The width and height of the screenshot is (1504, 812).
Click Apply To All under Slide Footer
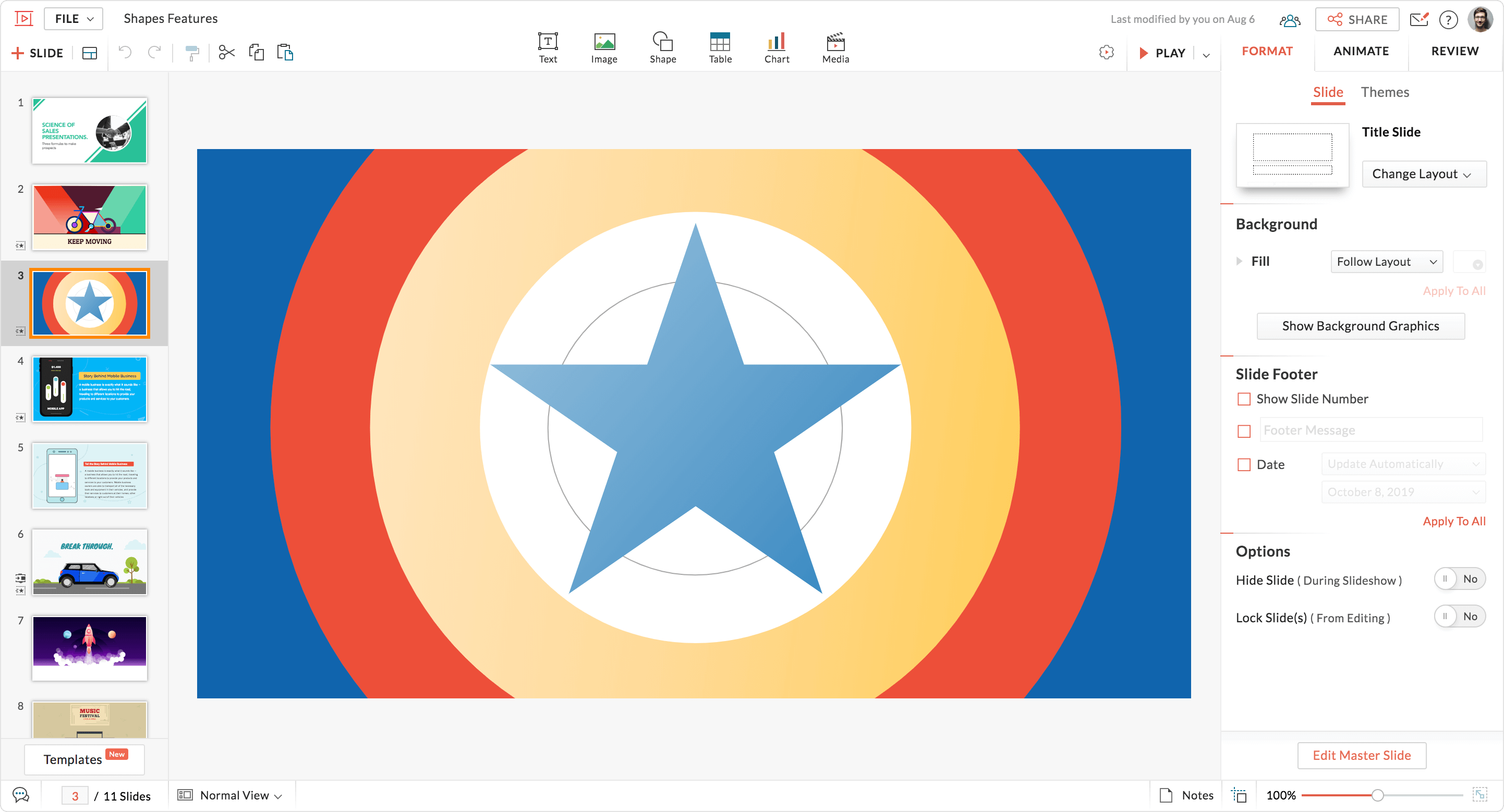coord(1454,522)
